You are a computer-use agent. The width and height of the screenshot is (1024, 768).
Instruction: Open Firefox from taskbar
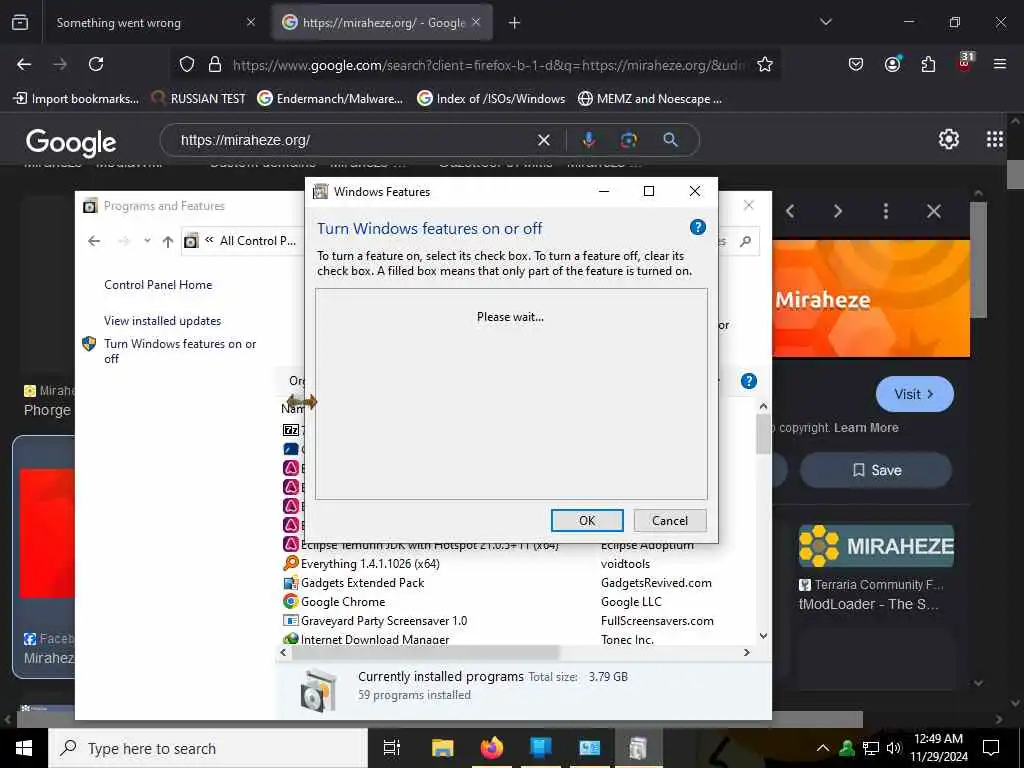coord(492,748)
